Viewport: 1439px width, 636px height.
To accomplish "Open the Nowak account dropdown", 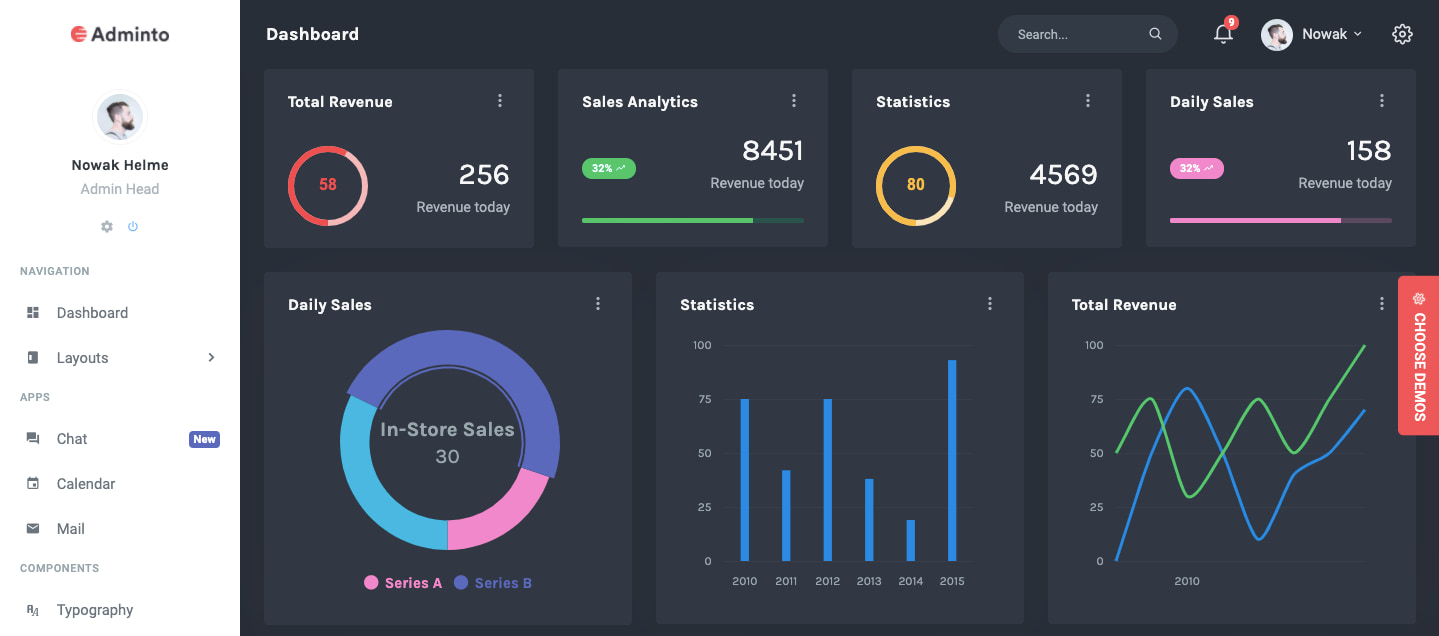I will coord(1312,33).
